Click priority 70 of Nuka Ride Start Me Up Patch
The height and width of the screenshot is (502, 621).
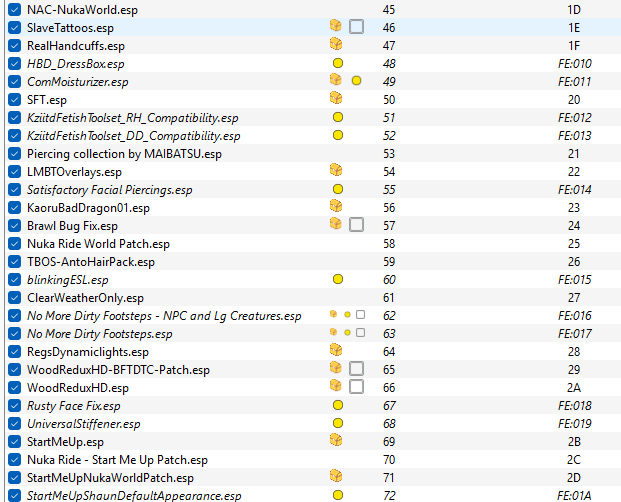(x=389, y=460)
